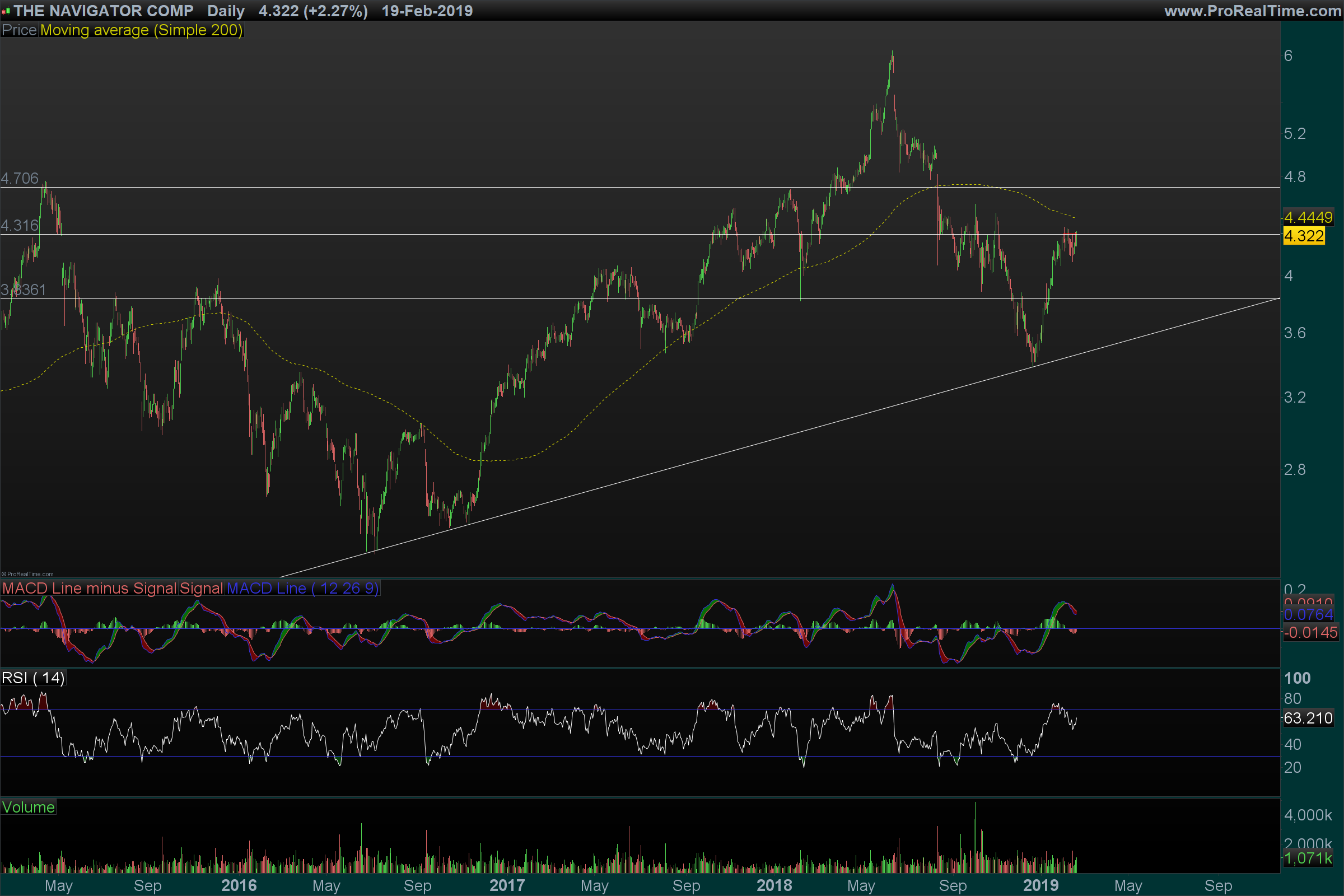Click the 2019 label on time axis

(x=1040, y=886)
